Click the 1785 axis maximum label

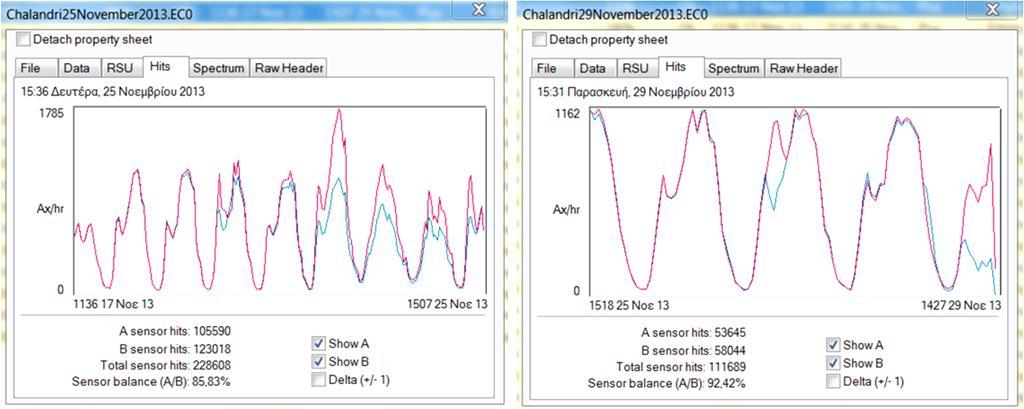52,114
